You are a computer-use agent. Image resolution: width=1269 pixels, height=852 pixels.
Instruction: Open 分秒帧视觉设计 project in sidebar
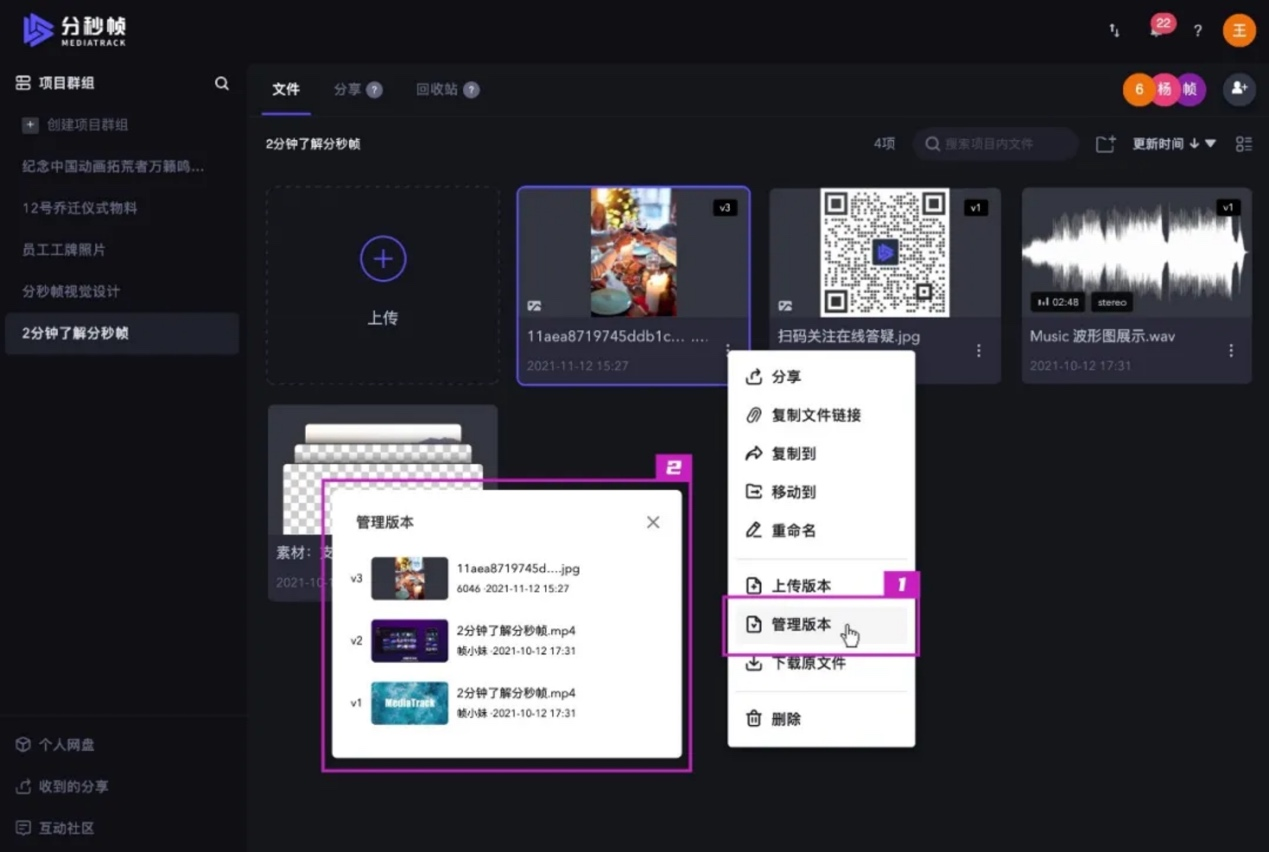click(71, 291)
